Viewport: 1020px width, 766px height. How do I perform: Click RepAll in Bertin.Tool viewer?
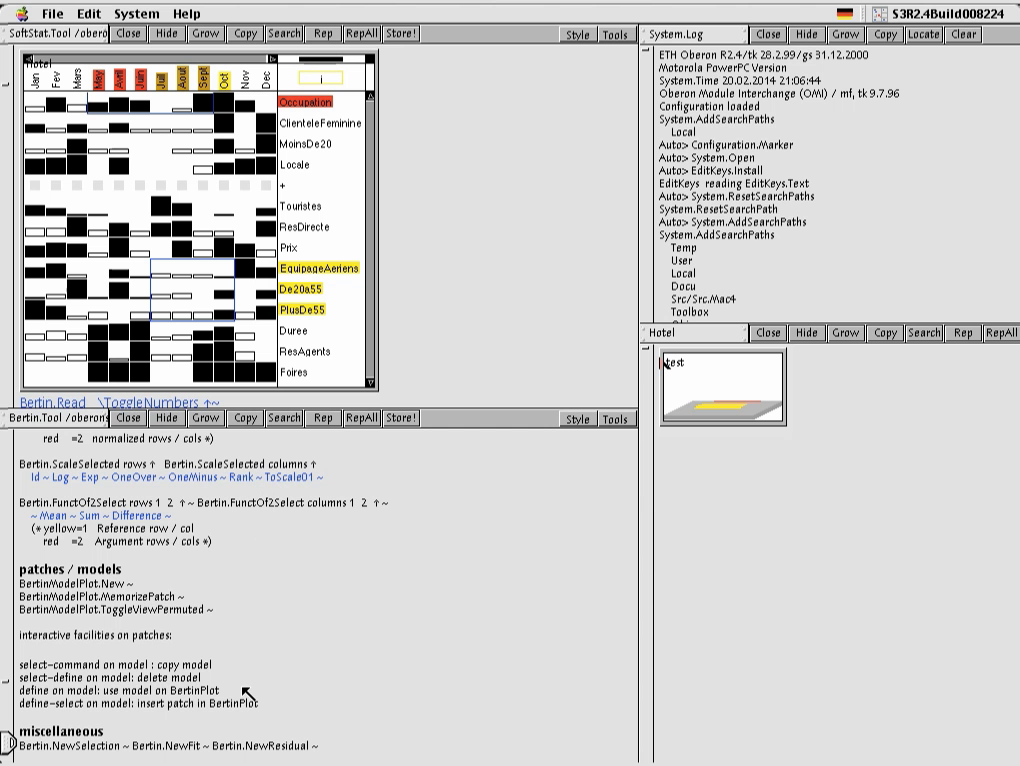tap(362, 418)
